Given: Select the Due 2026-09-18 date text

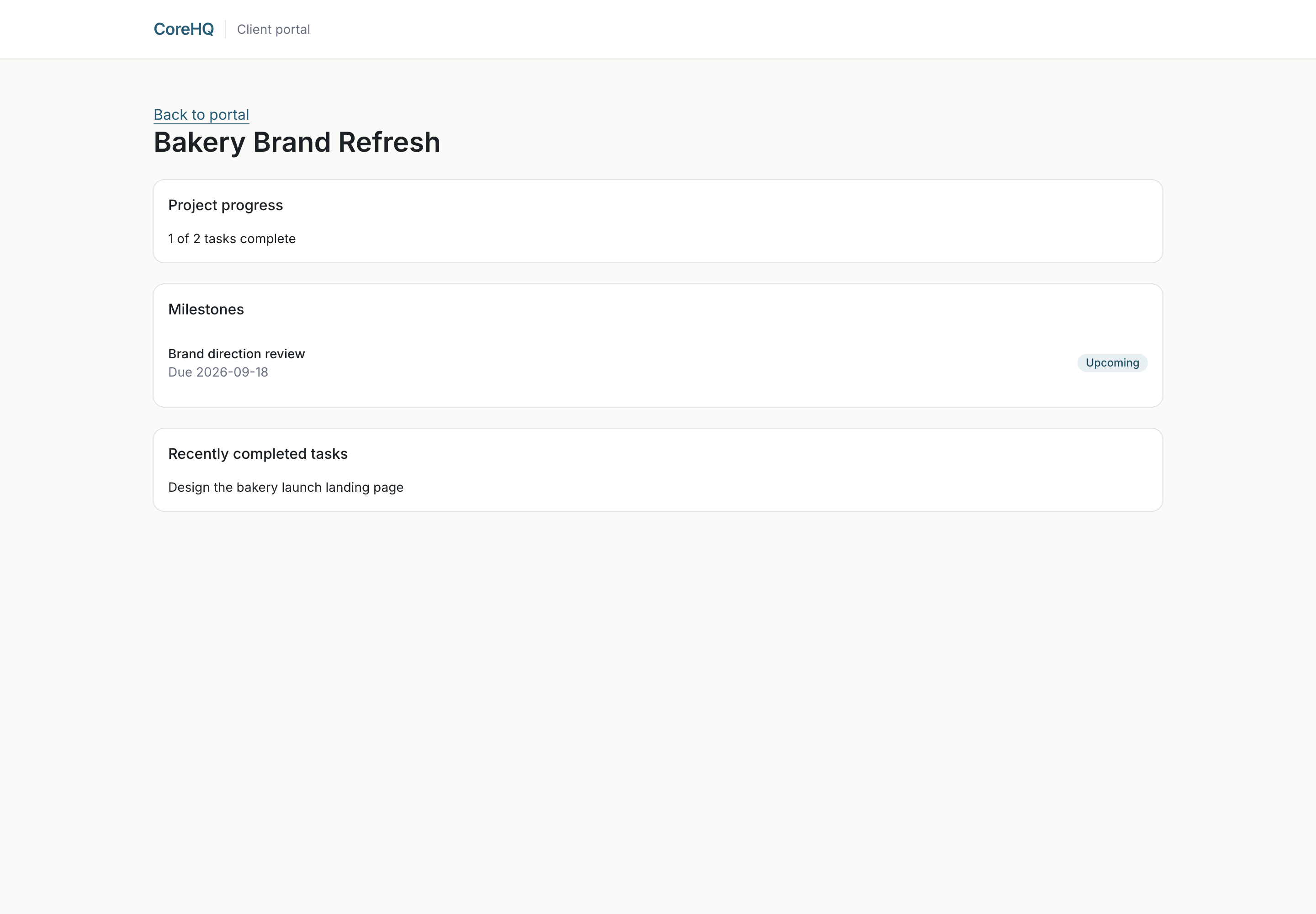Looking at the screenshot, I should click(x=218, y=372).
